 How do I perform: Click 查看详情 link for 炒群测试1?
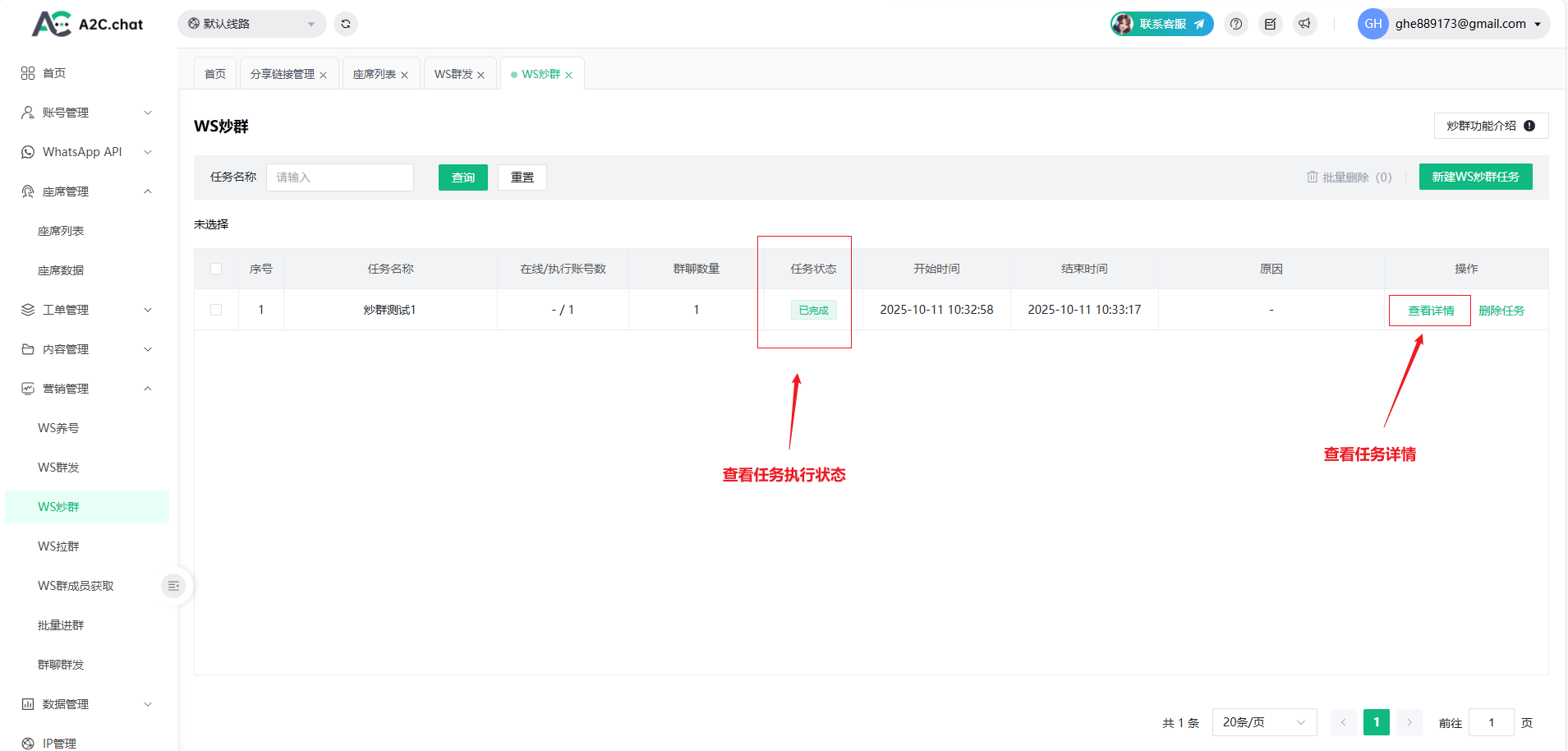[1431, 311]
